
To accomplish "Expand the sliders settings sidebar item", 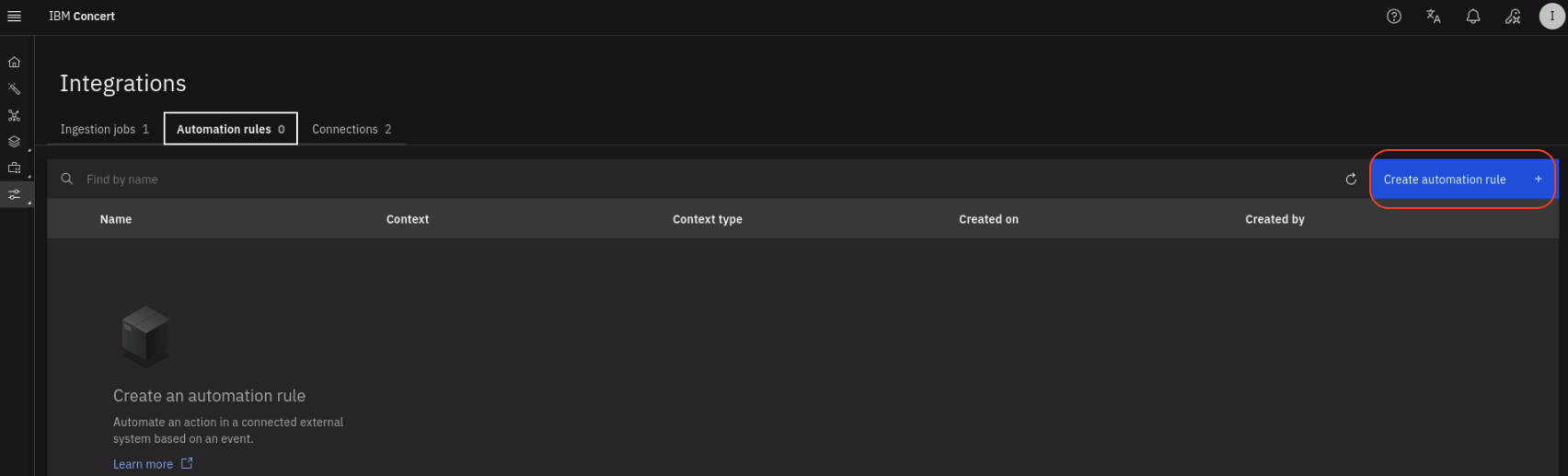I will [x=14, y=195].
